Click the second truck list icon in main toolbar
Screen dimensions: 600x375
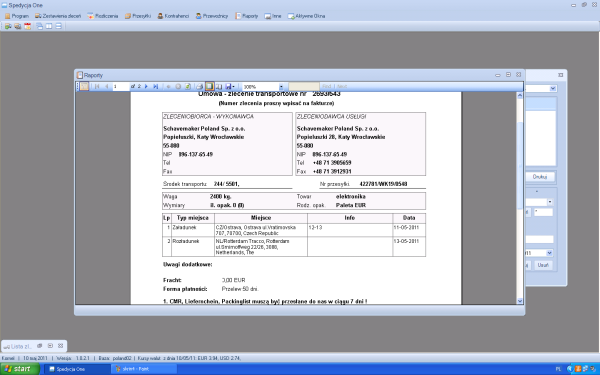pyautogui.click(x=18, y=26)
